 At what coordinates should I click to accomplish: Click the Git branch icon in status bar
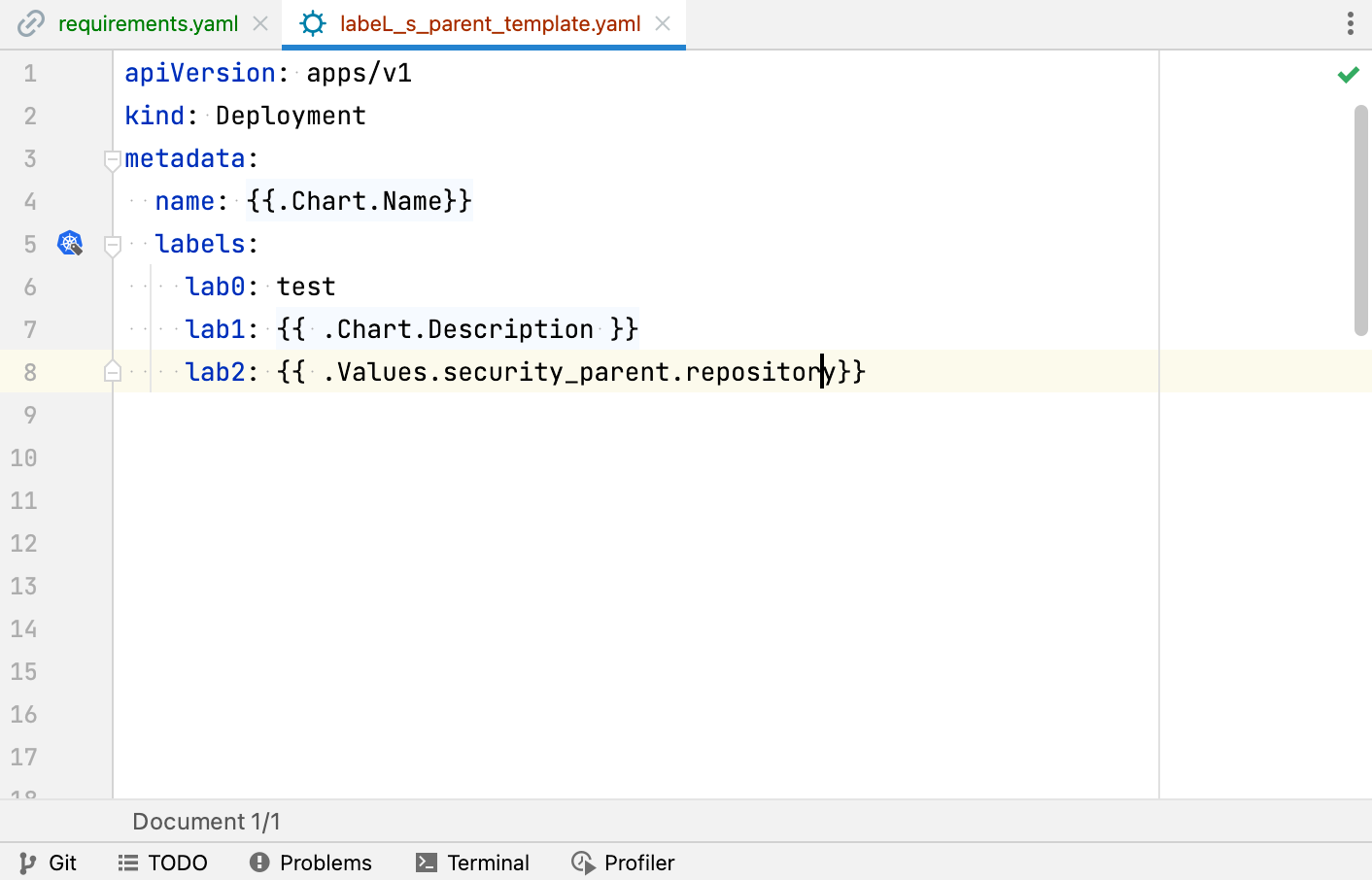pos(27,863)
